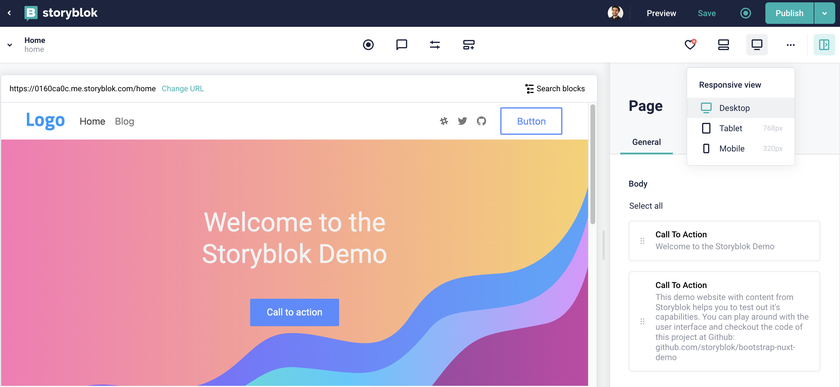Viewport: 840px width, 387px height.
Task: Open the Home nav link in preview
Action: (x=92, y=121)
